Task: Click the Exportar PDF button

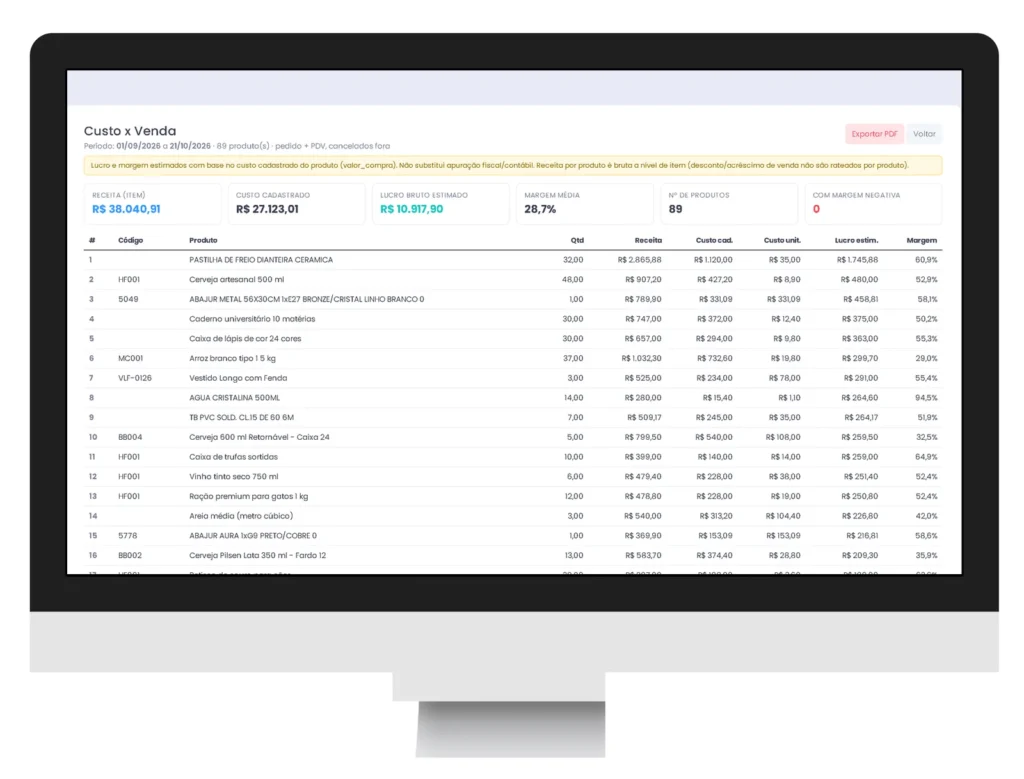Action: tap(874, 134)
